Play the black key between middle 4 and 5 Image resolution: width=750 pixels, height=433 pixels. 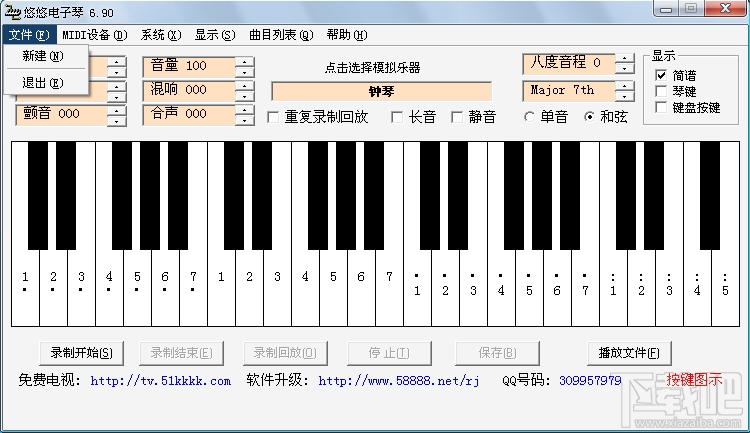point(318,196)
